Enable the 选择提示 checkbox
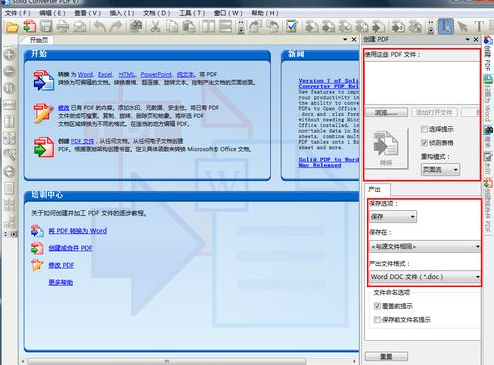This screenshot has height=365, width=494. (424, 129)
